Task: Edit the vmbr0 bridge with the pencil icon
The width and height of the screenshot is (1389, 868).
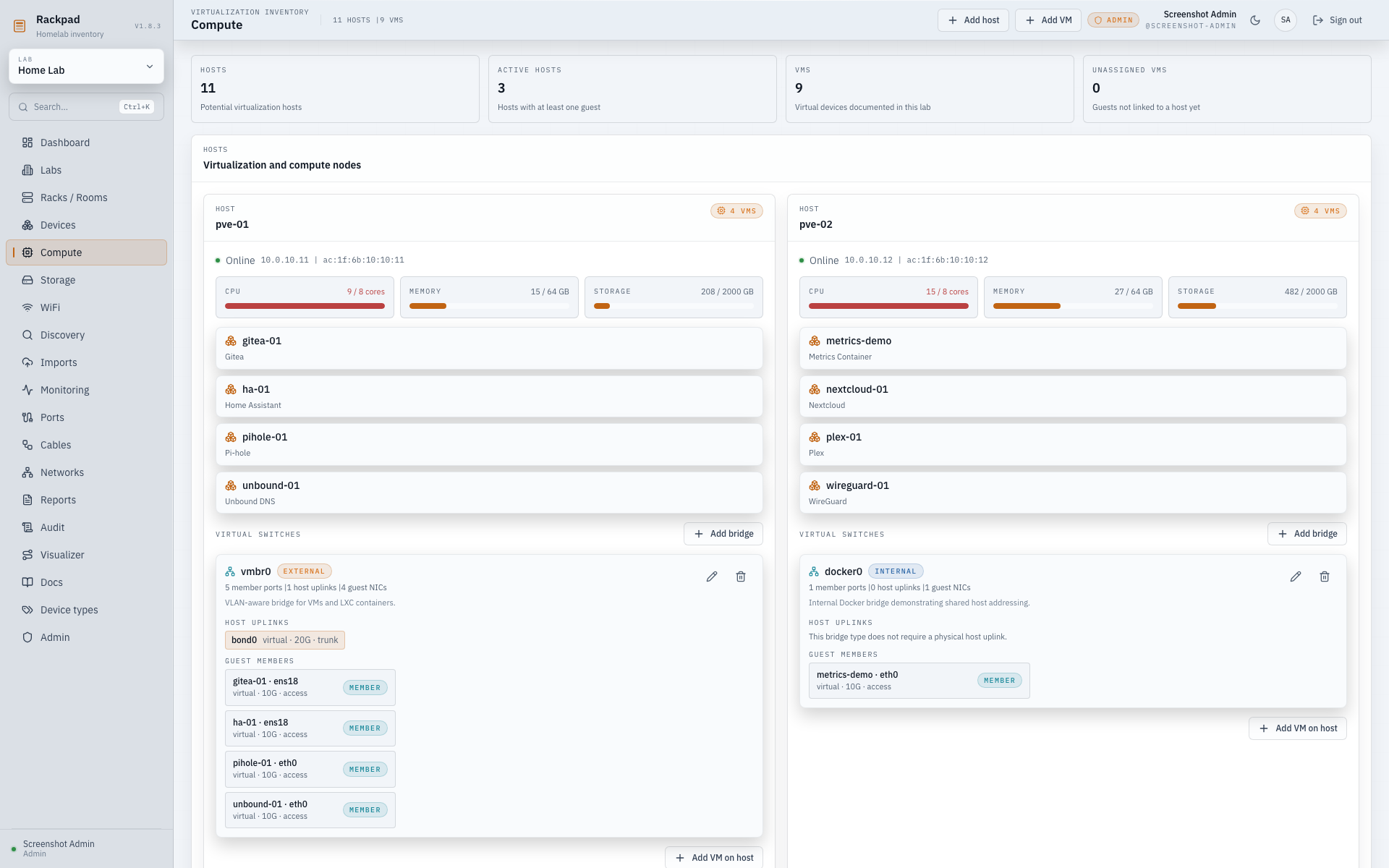Action: tap(712, 576)
